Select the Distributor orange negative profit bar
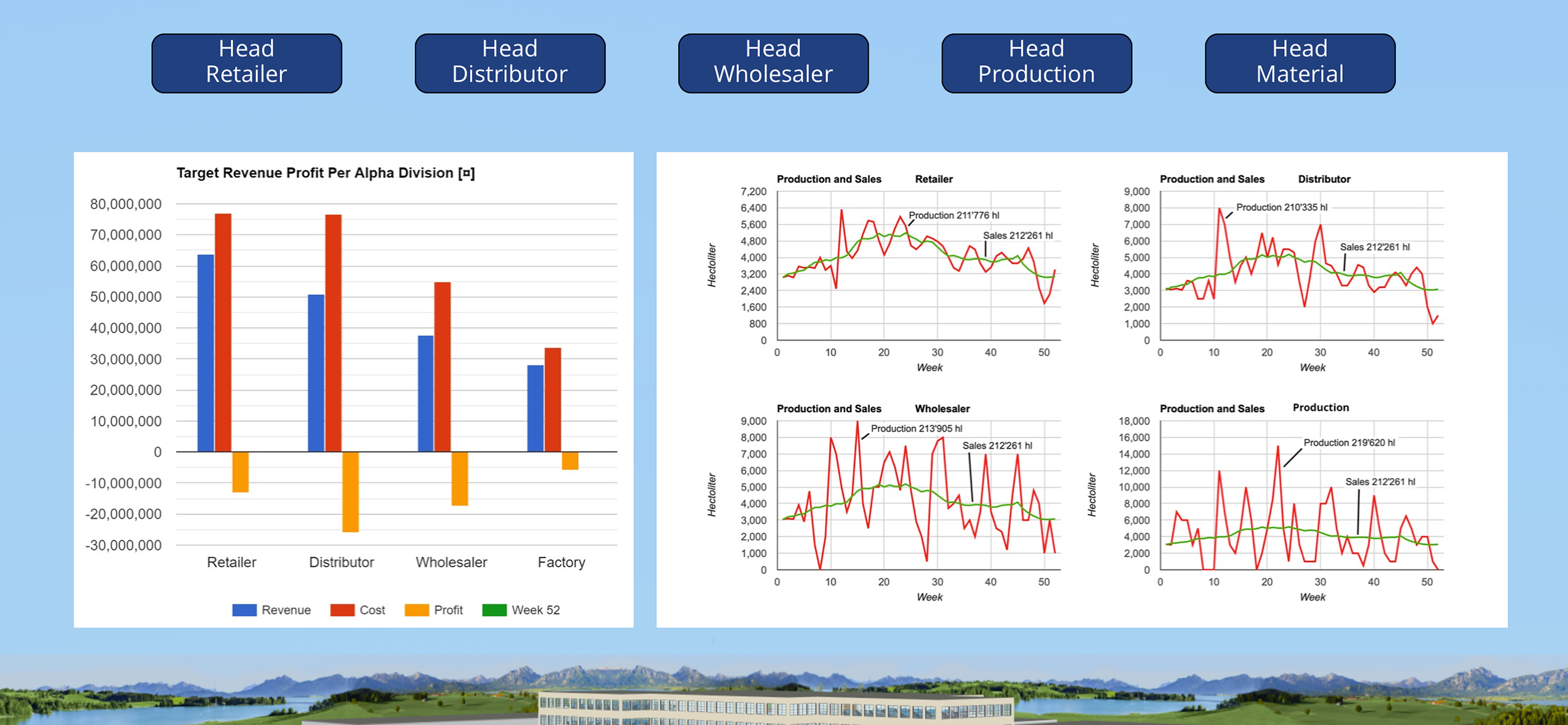This screenshot has height=725, width=1568. [351, 492]
